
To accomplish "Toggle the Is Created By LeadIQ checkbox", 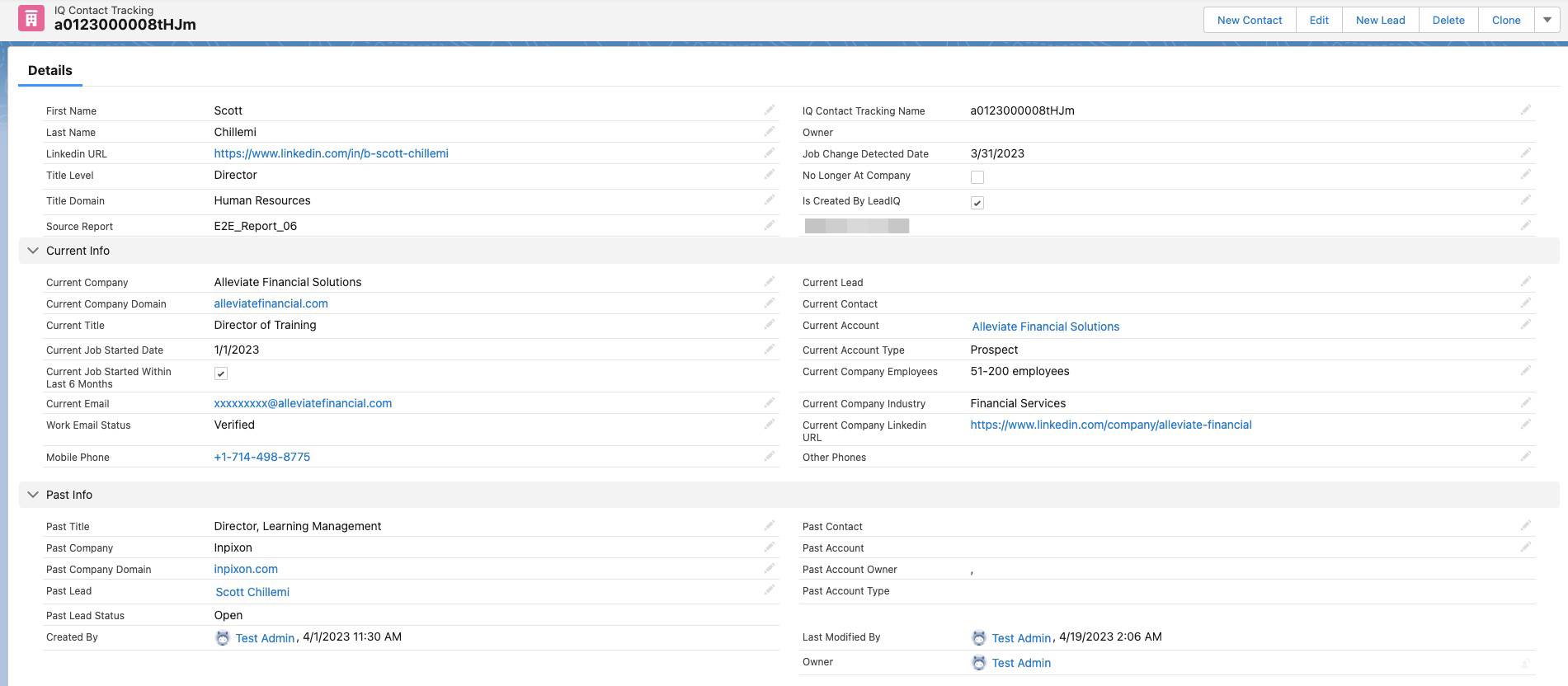I will (977, 203).
